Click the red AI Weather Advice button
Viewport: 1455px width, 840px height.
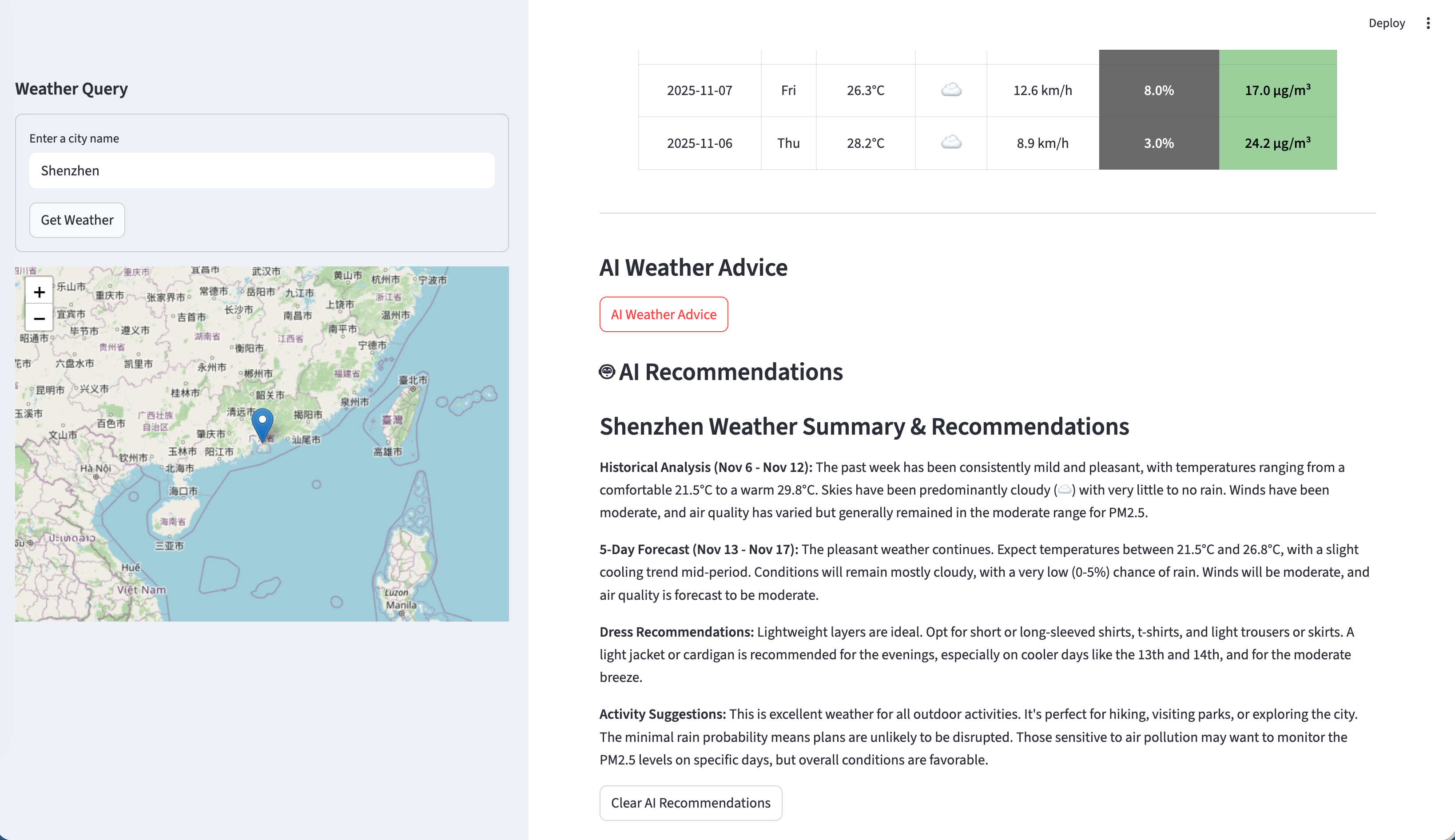(663, 314)
